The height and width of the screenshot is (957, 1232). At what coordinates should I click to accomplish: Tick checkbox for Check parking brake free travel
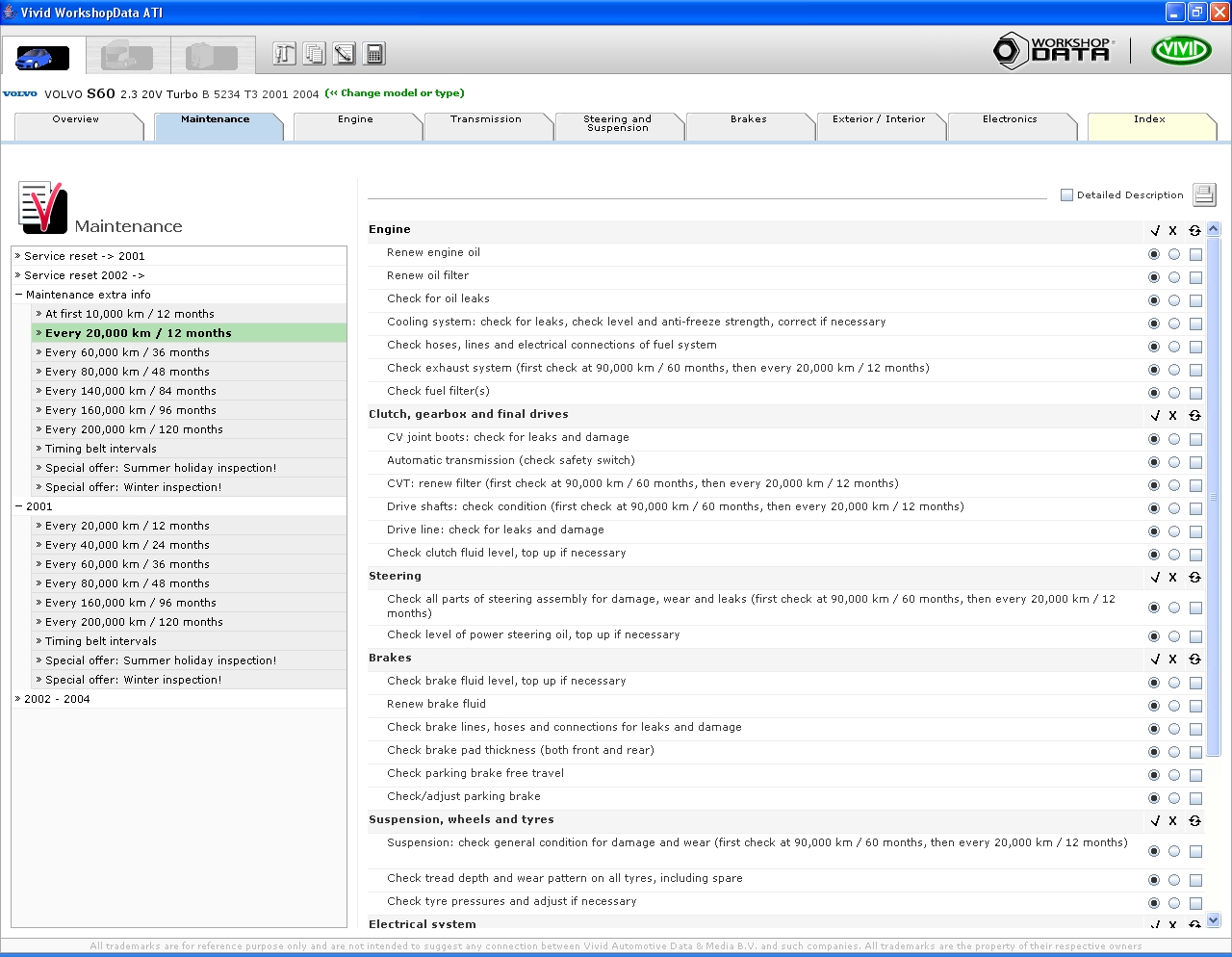[1195, 775]
